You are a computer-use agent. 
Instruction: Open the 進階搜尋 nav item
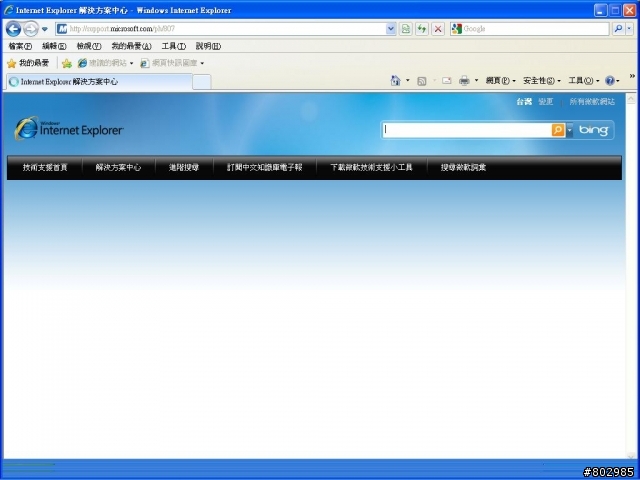pyautogui.click(x=184, y=167)
